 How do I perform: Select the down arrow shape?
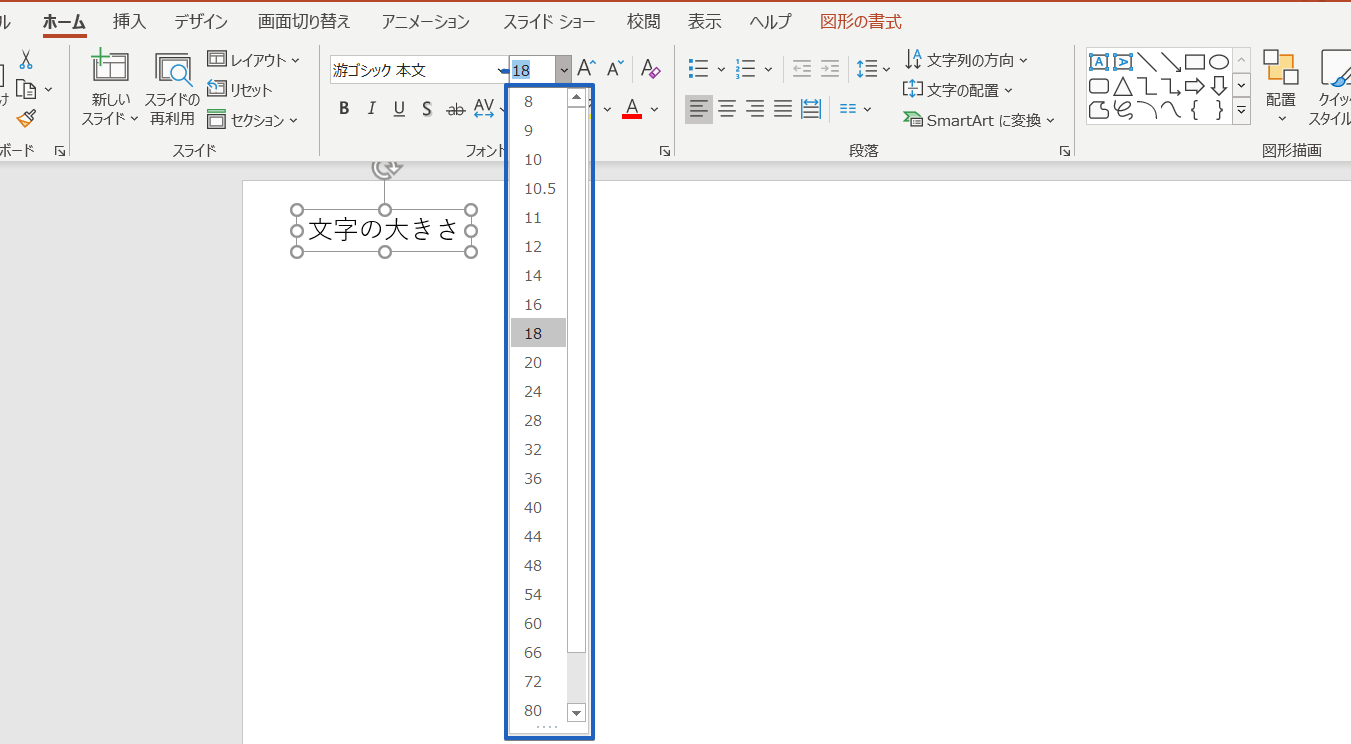click(x=1218, y=86)
